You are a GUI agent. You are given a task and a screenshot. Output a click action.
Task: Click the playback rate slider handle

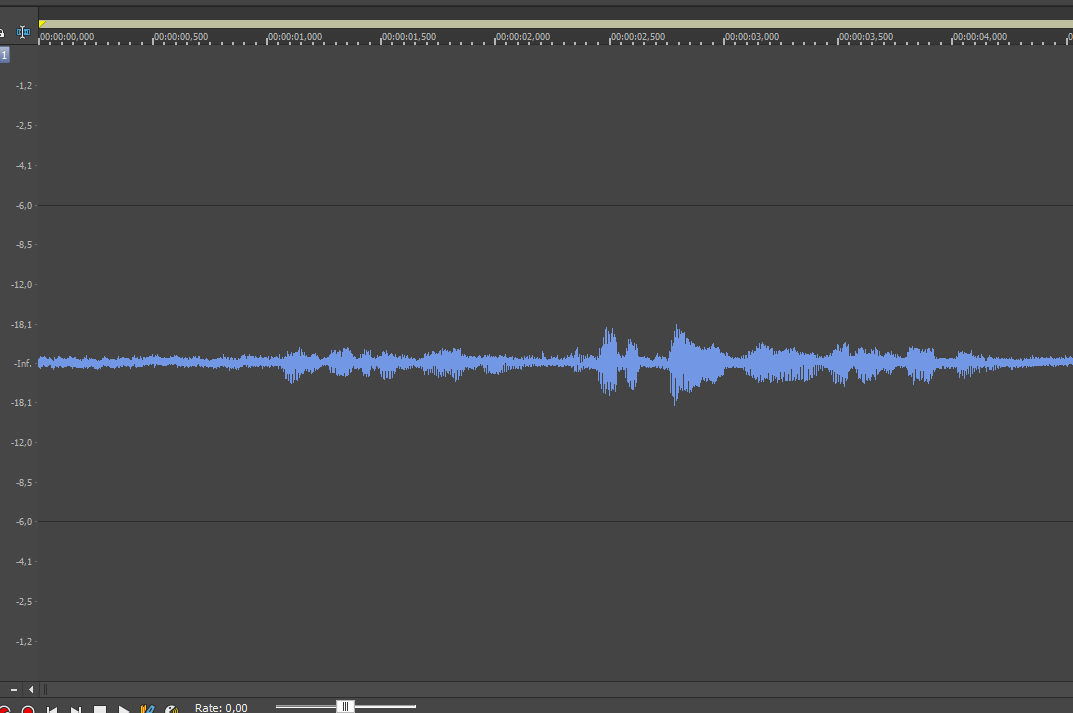coord(345,706)
